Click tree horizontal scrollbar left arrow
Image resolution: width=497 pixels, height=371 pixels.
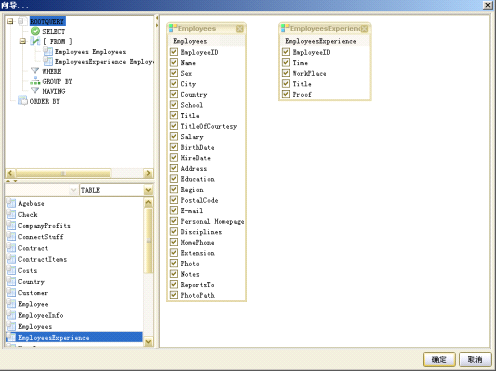(10, 173)
